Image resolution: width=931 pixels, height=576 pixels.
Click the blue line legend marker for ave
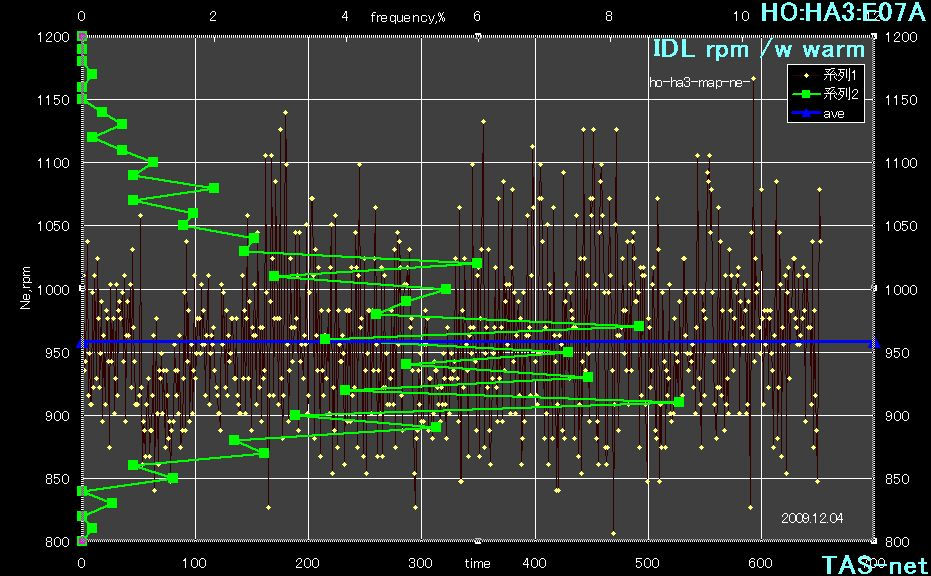click(806, 113)
